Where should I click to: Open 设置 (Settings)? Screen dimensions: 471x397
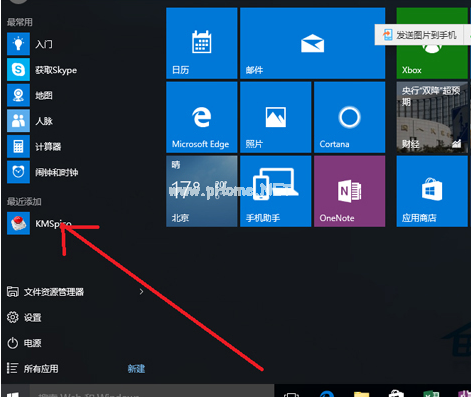[x=24, y=317]
